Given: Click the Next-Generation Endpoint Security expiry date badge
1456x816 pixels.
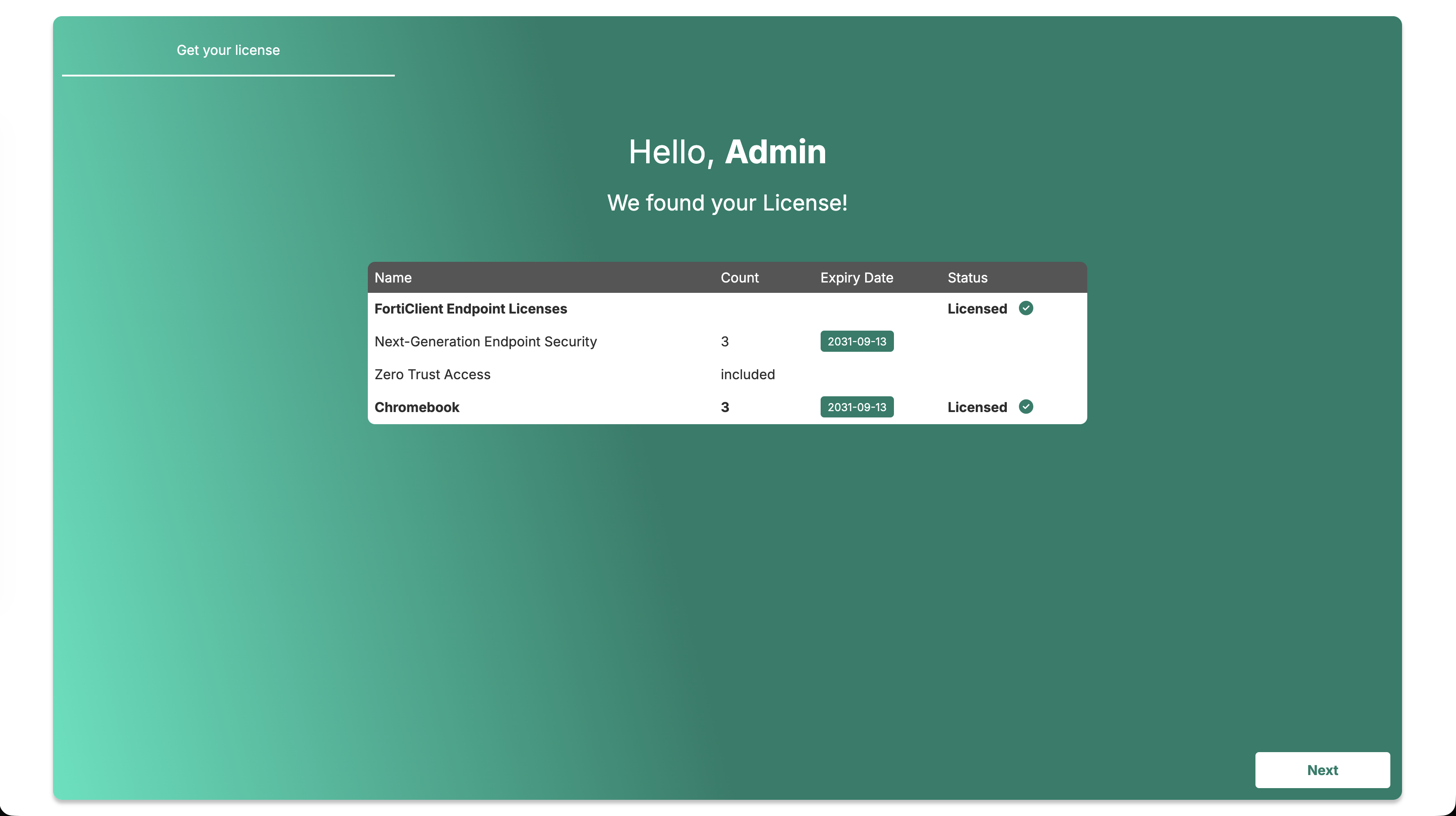Looking at the screenshot, I should [857, 341].
